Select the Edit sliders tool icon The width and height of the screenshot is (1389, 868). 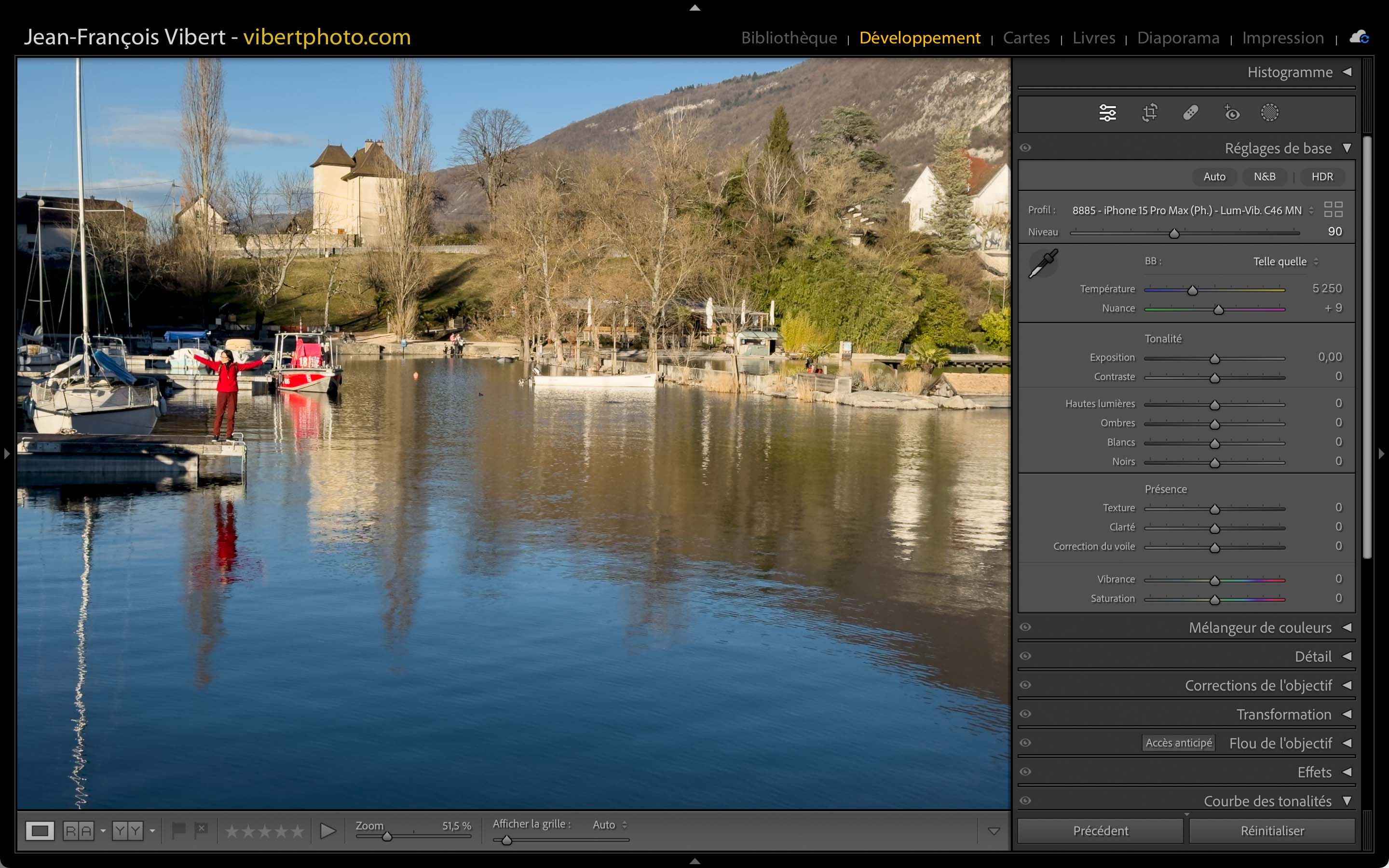point(1107,112)
